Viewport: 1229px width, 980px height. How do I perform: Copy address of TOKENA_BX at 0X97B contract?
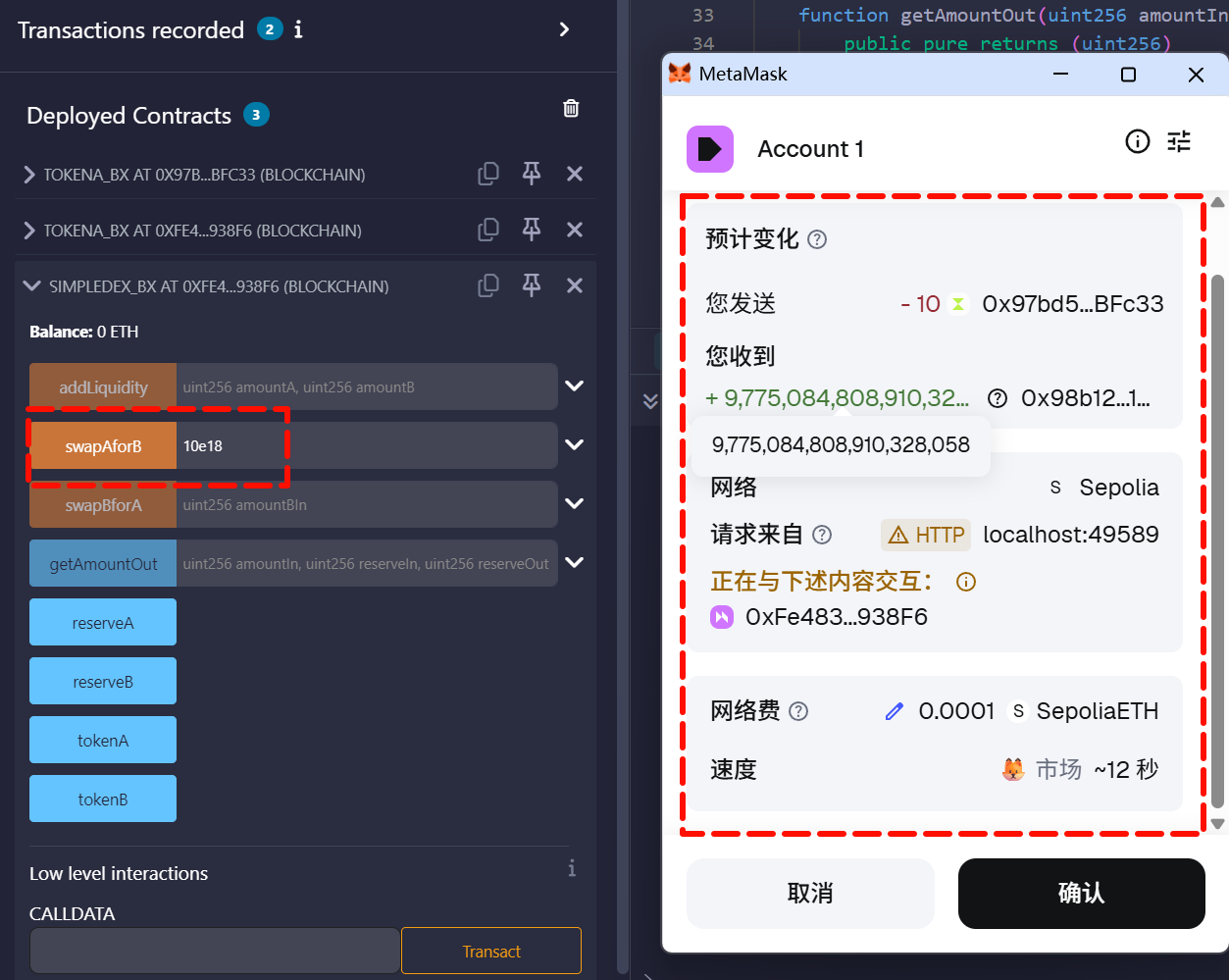coord(487,174)
